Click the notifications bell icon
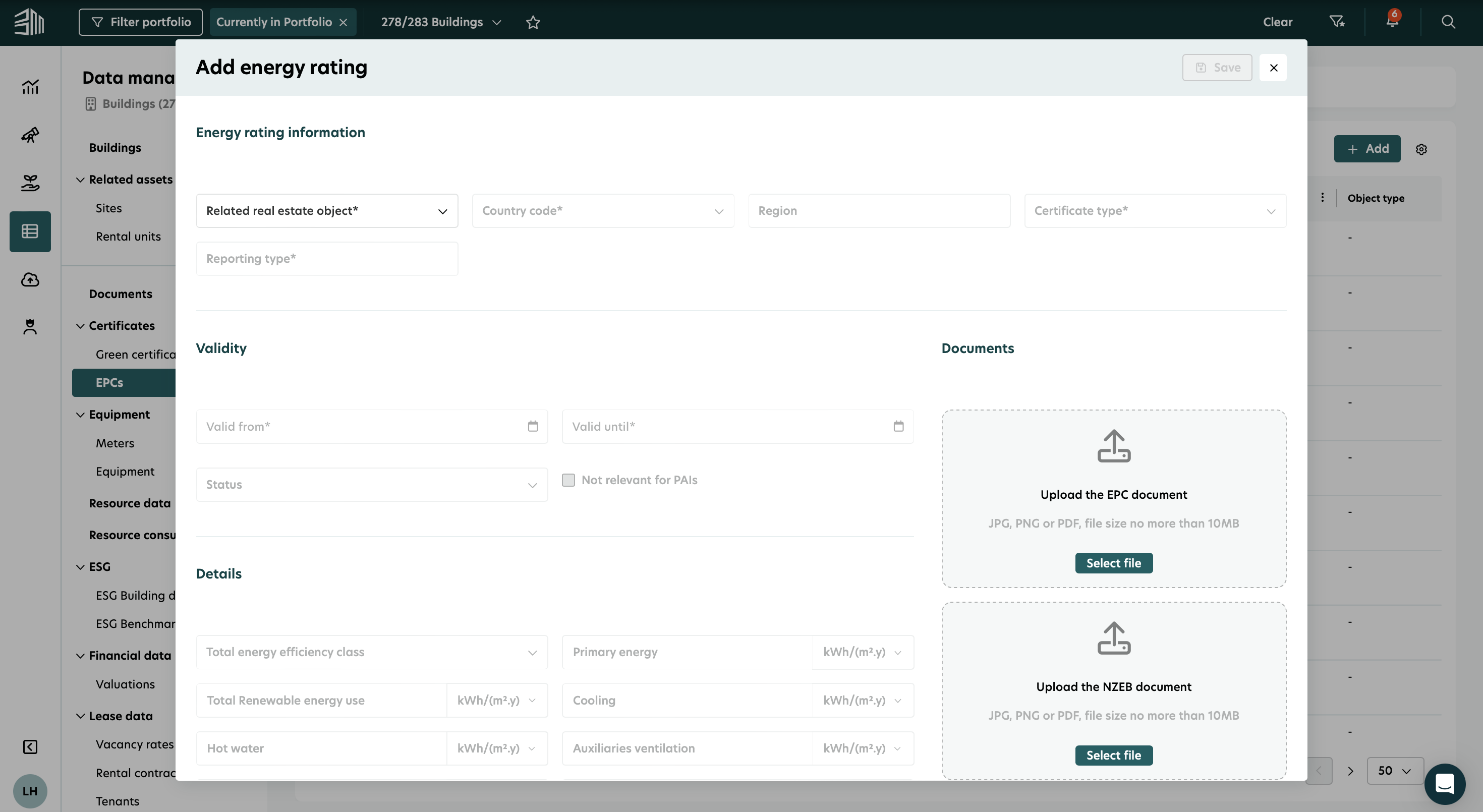The width and height of the screenshot is (1483, 812). coord(1392,22)
